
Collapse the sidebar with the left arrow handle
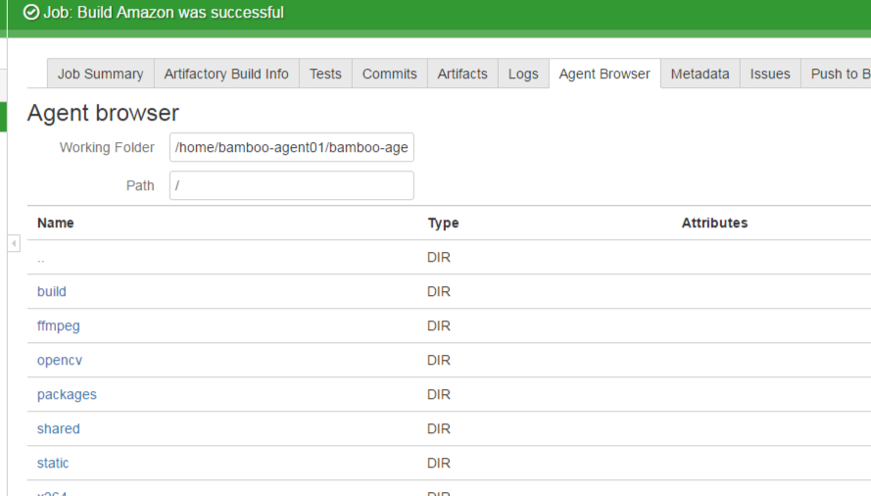pos(14,244)
